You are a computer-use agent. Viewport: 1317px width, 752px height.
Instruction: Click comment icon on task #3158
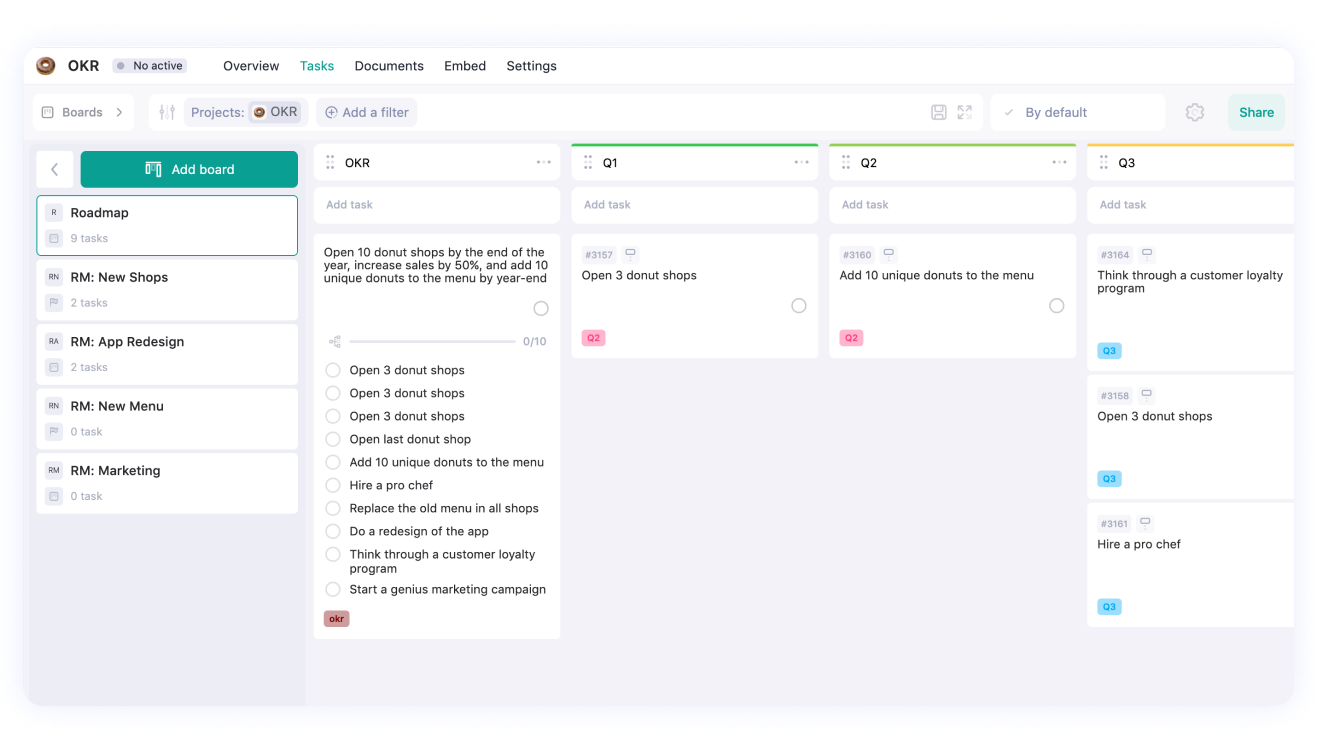(x=1147, y=395)
